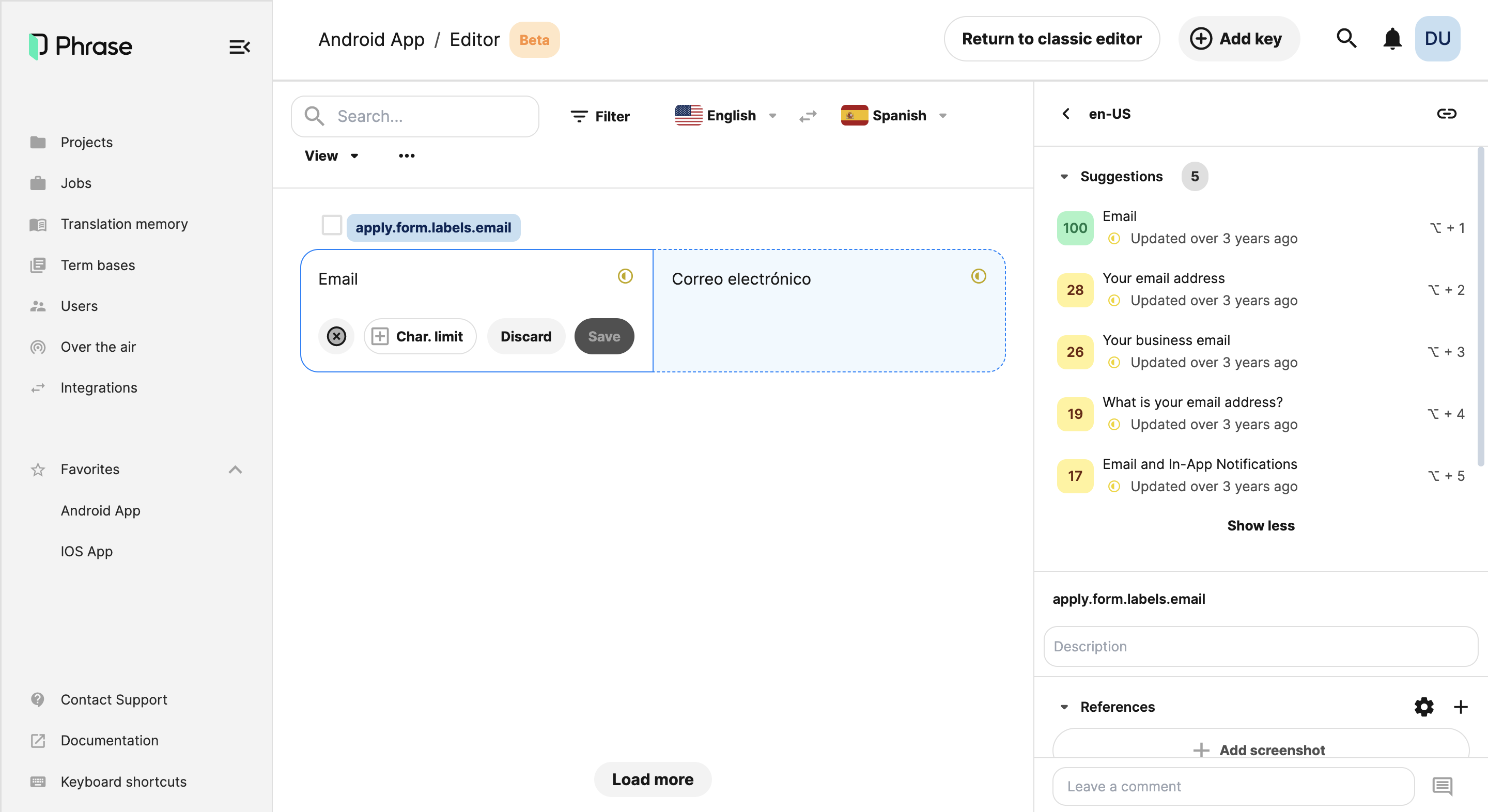
Task: Toggle the References section collapse arrow
Action: pyautogui.click(x=1064, y=707)
